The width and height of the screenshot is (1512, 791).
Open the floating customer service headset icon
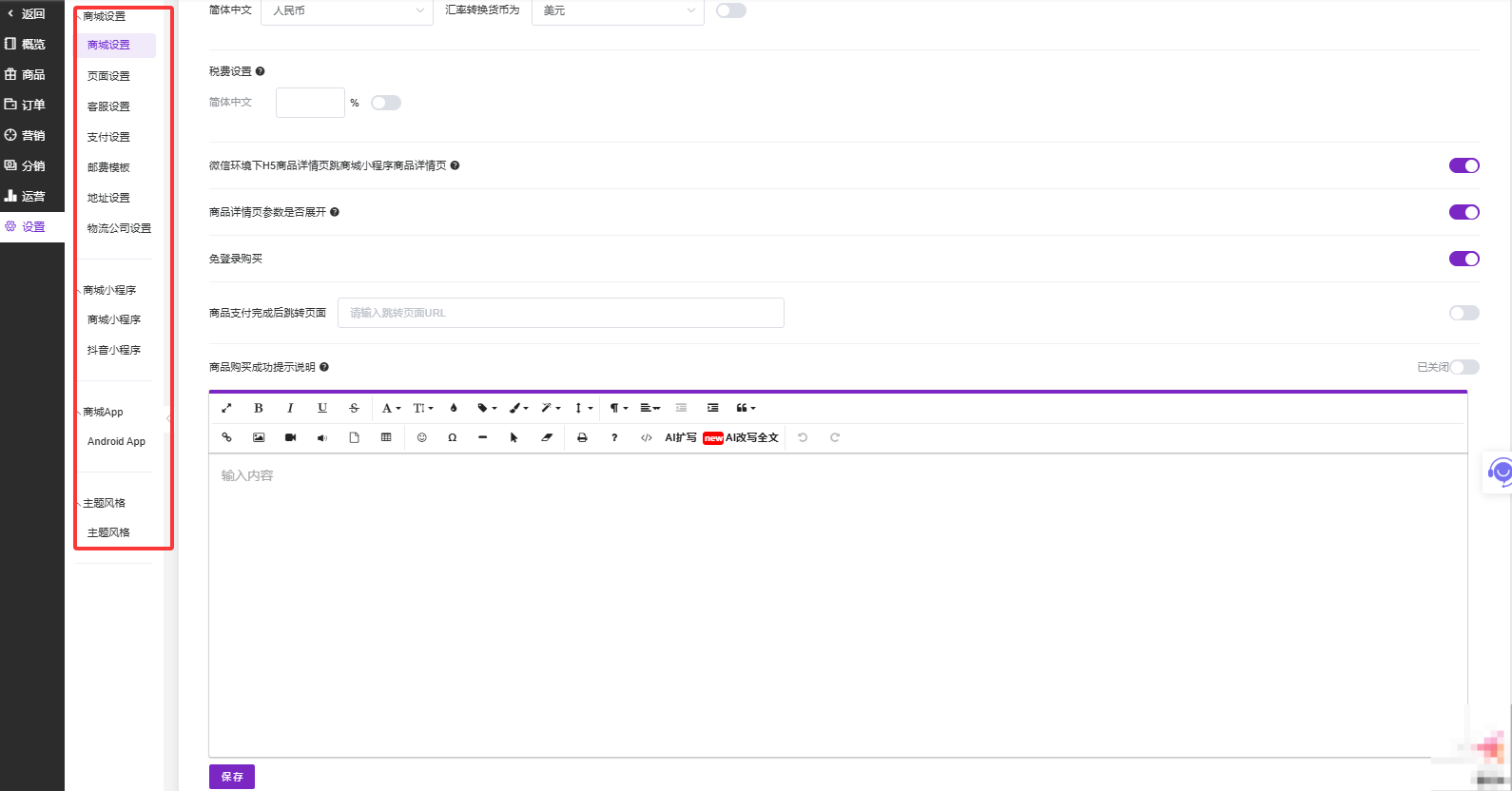(x=1501, y=472)
